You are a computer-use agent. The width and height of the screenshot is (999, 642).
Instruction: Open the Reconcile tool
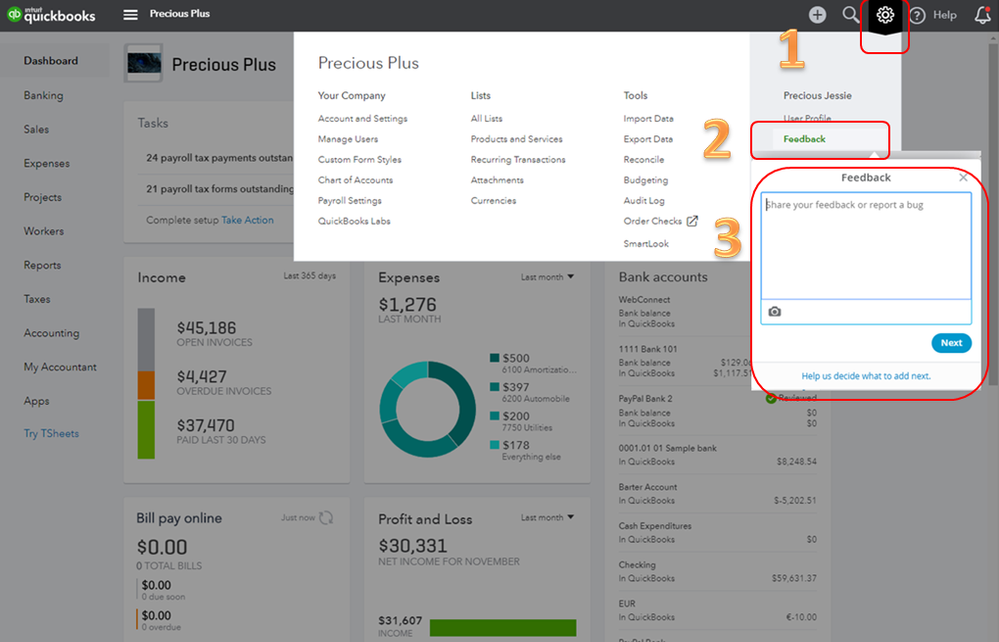click(643, 159)
